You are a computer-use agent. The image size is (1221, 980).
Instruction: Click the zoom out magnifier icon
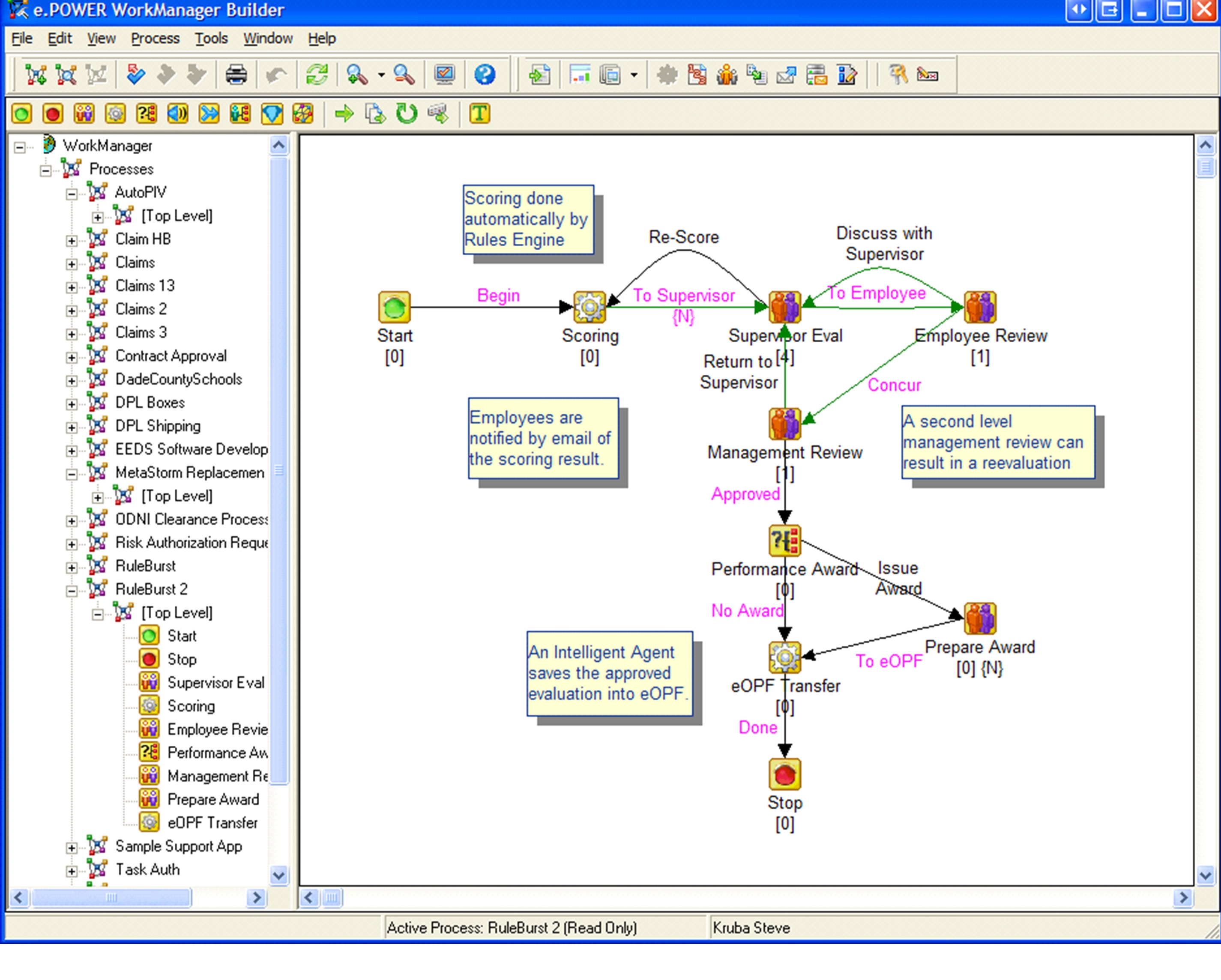pos(404,75)
